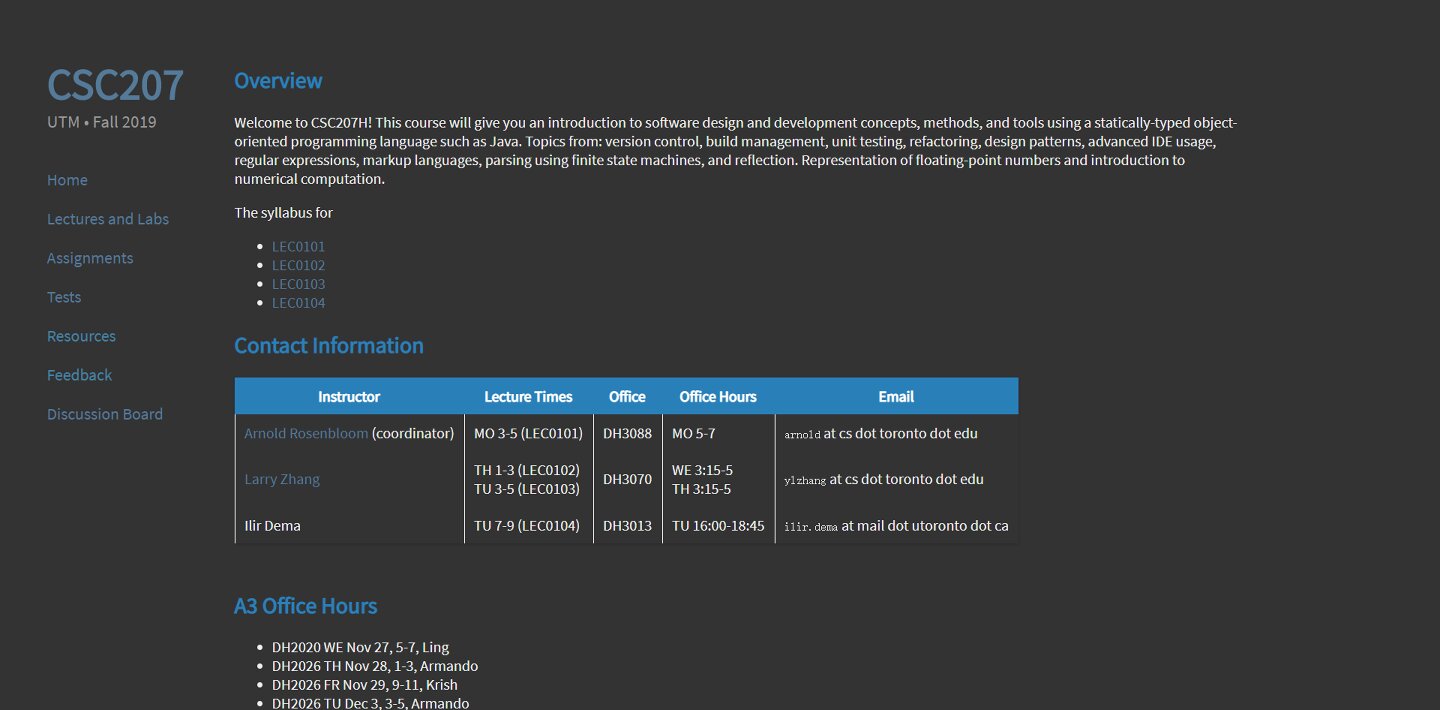Viewport: 1440px width, 710px height.
Task: Open the LEC0101 syllabus link
Action: tap(298, 246)
